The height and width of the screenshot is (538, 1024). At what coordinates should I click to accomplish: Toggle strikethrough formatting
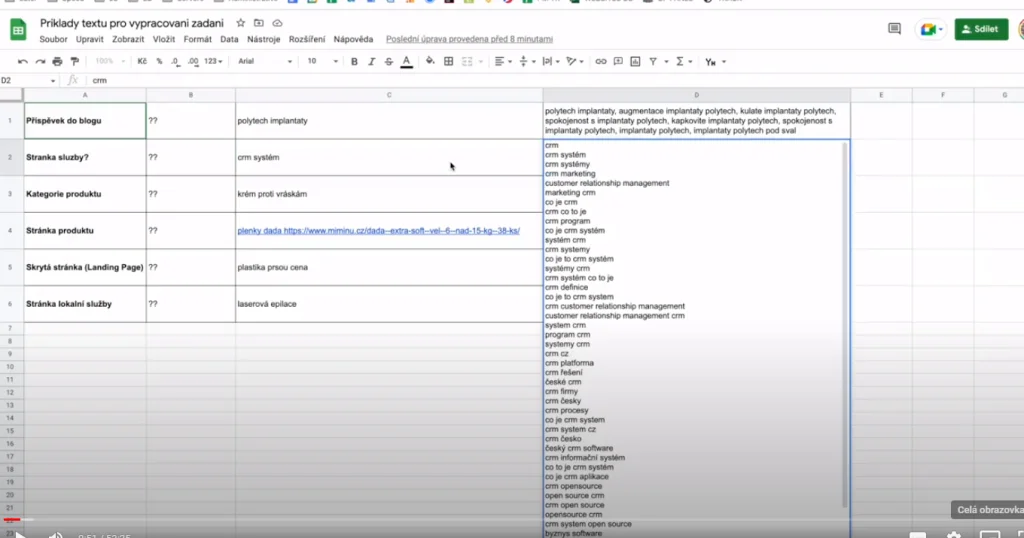point(388,62)
